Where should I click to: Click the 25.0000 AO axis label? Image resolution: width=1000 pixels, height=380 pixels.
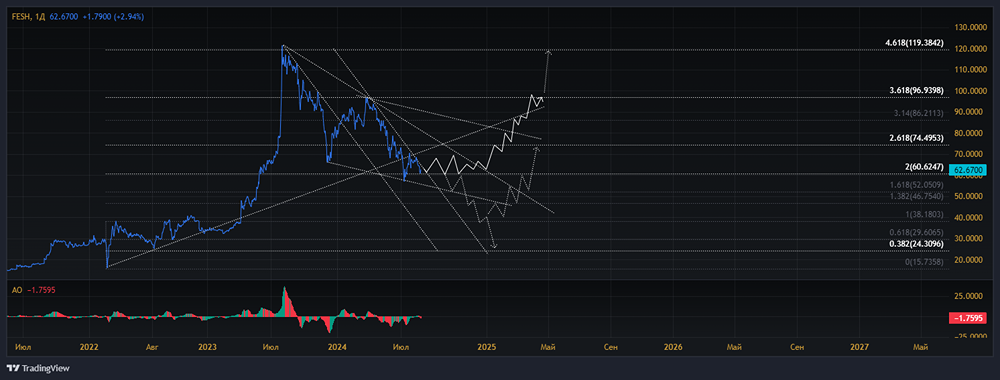(x=968, y=297)
